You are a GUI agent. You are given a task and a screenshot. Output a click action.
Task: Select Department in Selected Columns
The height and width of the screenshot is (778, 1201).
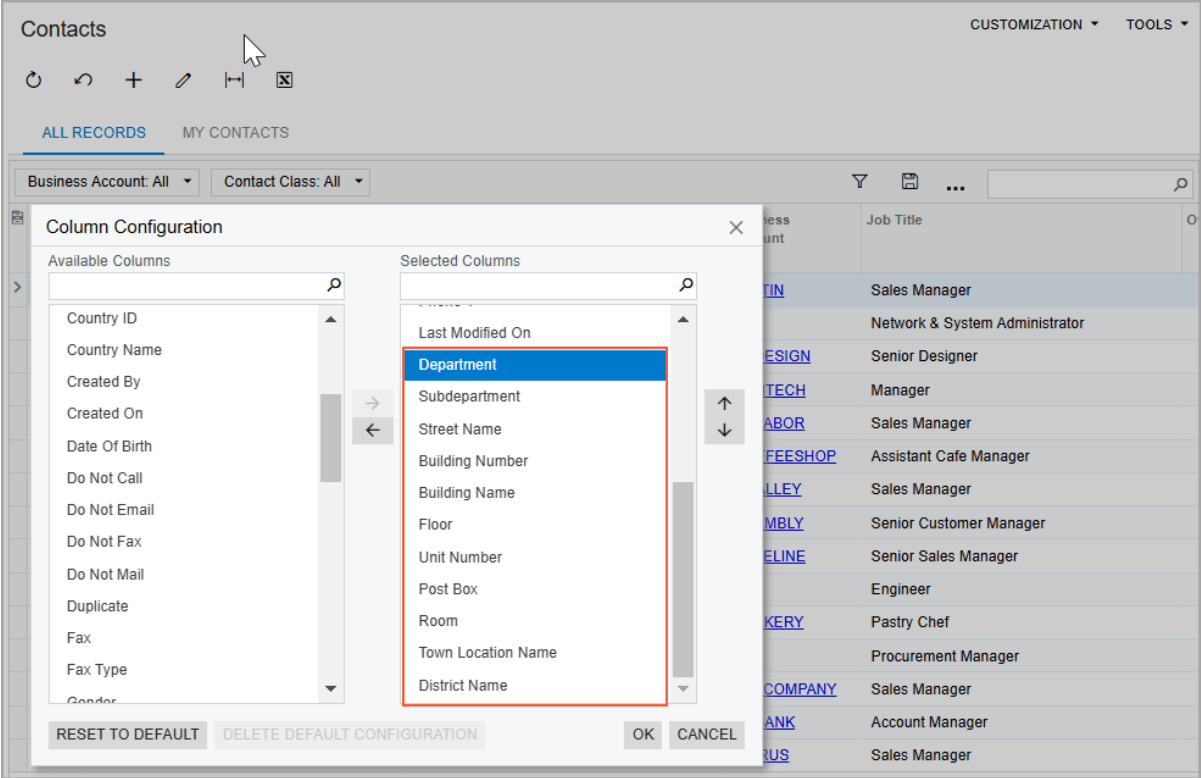pyautogui.click(x=536, y=365)
